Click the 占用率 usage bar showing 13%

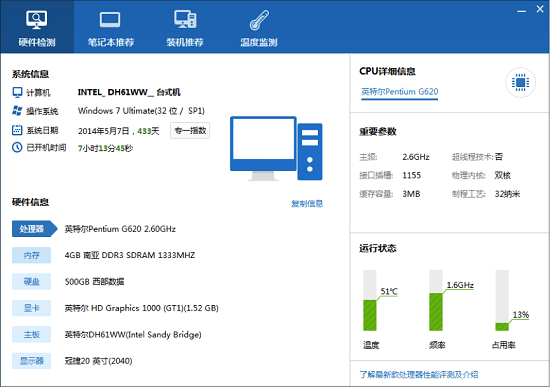[502, 300]
